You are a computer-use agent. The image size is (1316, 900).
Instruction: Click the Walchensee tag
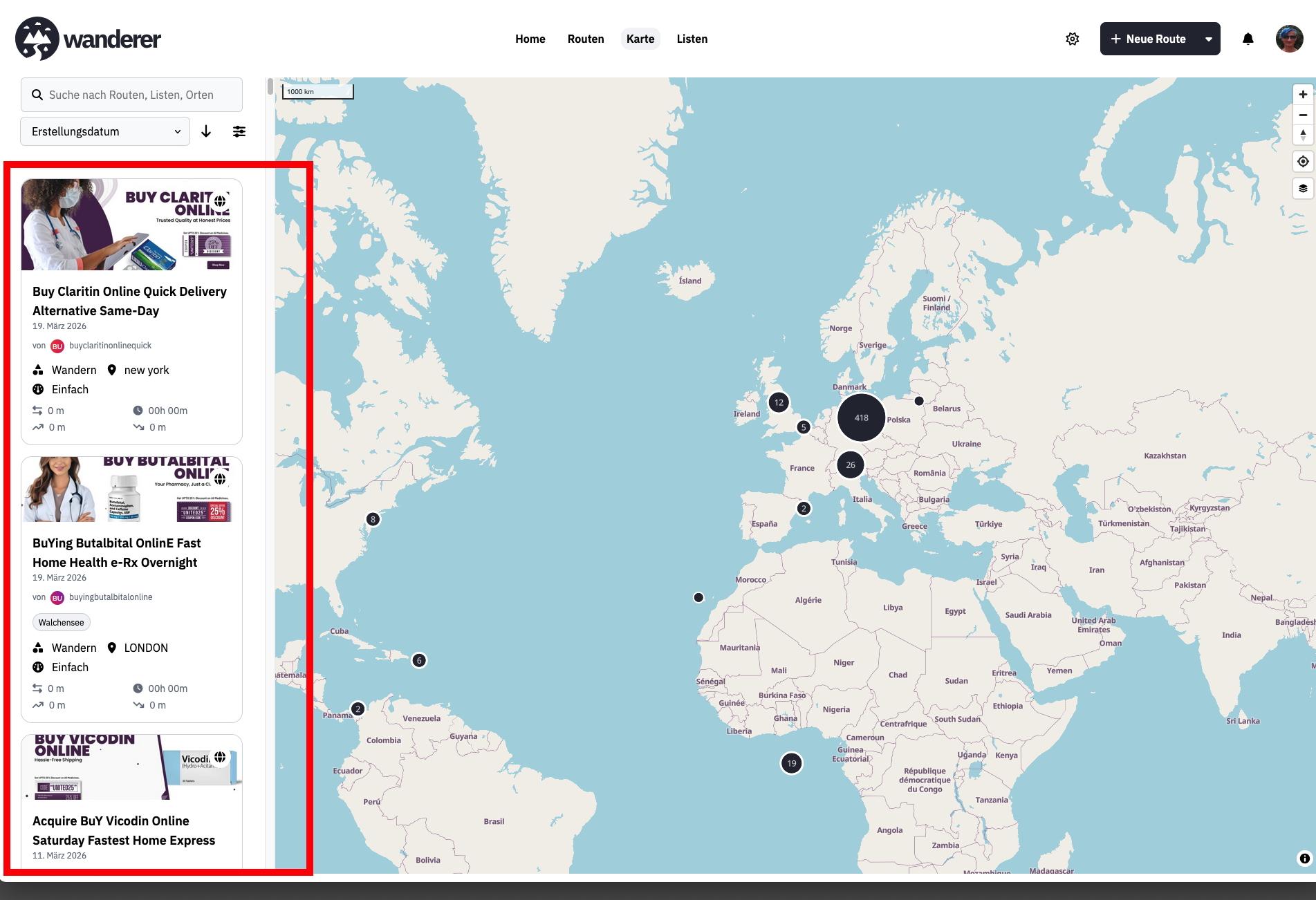[x=62, y=622]
